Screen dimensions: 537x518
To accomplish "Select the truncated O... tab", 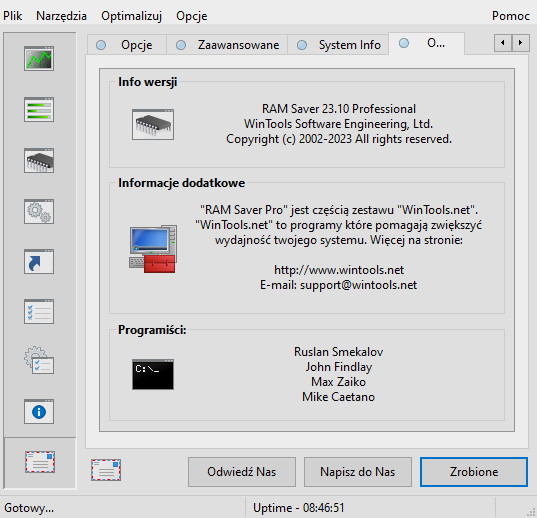I will (x=426, y=43).
